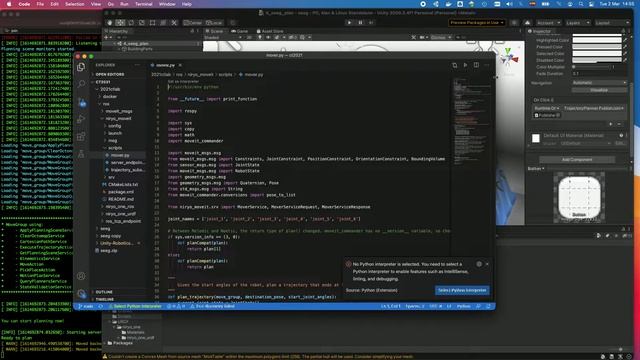Open the Search view in VS Code activity bar
This screenshot has width=640, height=360.
[x=81, y=84]
